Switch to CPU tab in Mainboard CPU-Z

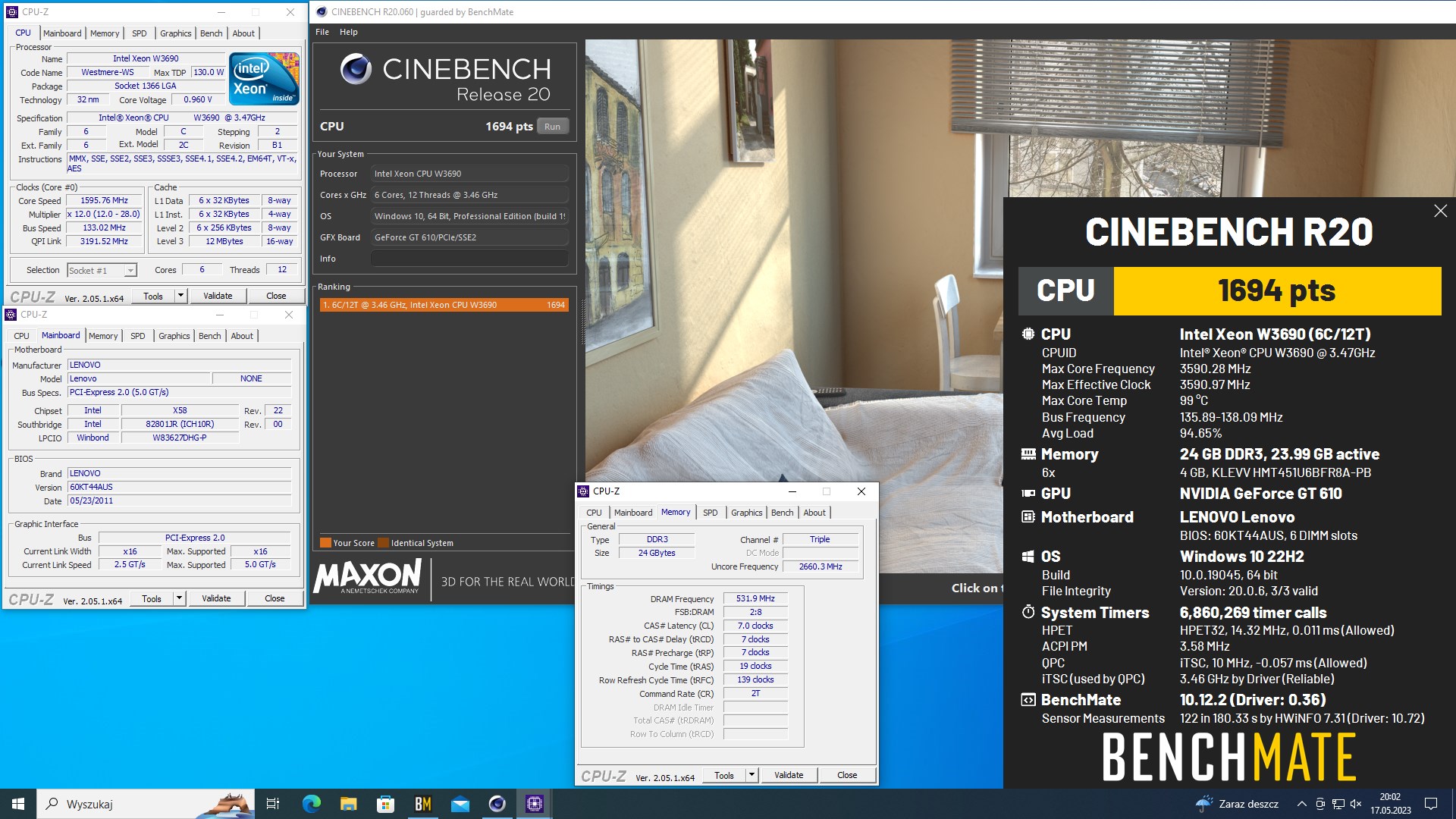[22, 336]
